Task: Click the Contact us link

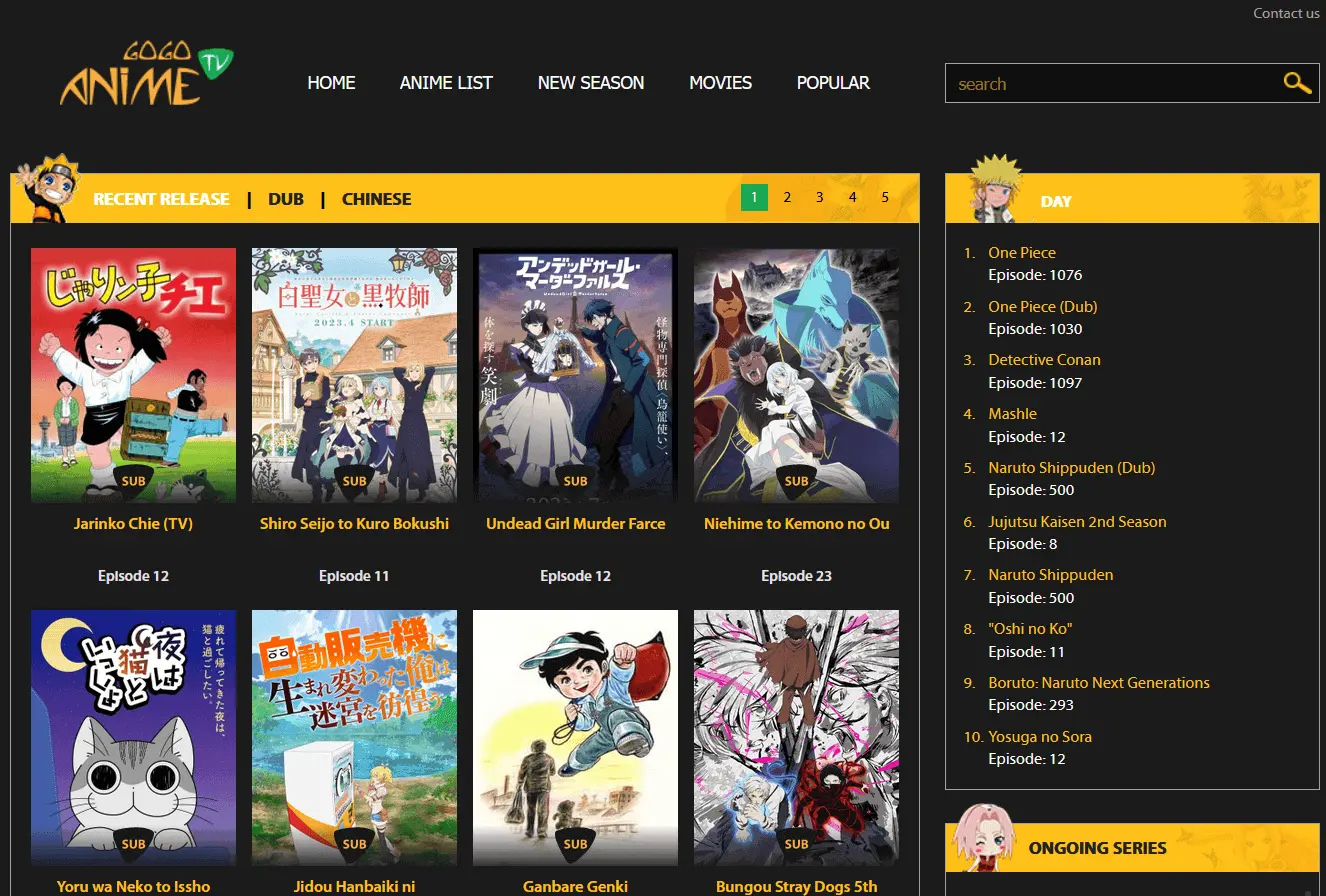Action: (x=1286, y=13)
